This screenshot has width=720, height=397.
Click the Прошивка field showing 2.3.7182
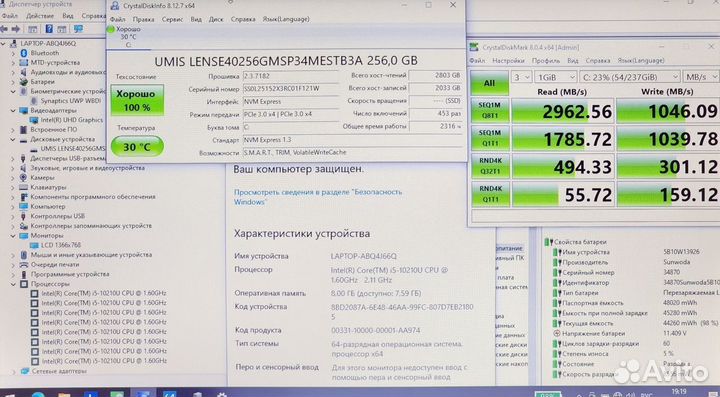(x=290, y=76)
